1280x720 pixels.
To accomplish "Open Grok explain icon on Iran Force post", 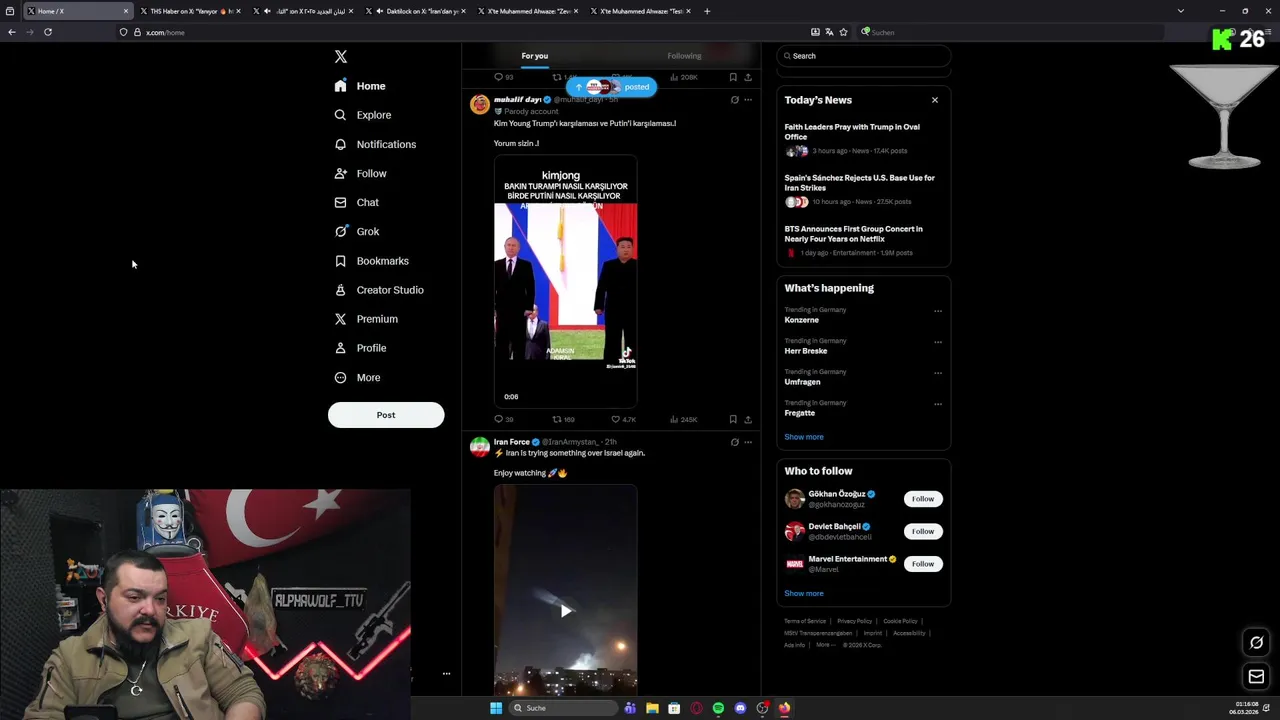I will point(735,442).
